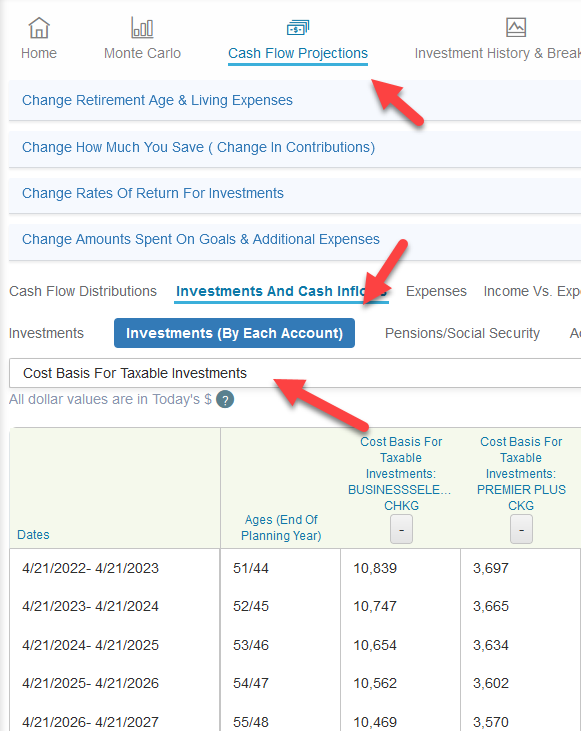The image size is (581, 731).
Task: Expand Change How Much You Save section
Action: pyautogui.click(x=295, y=147)
